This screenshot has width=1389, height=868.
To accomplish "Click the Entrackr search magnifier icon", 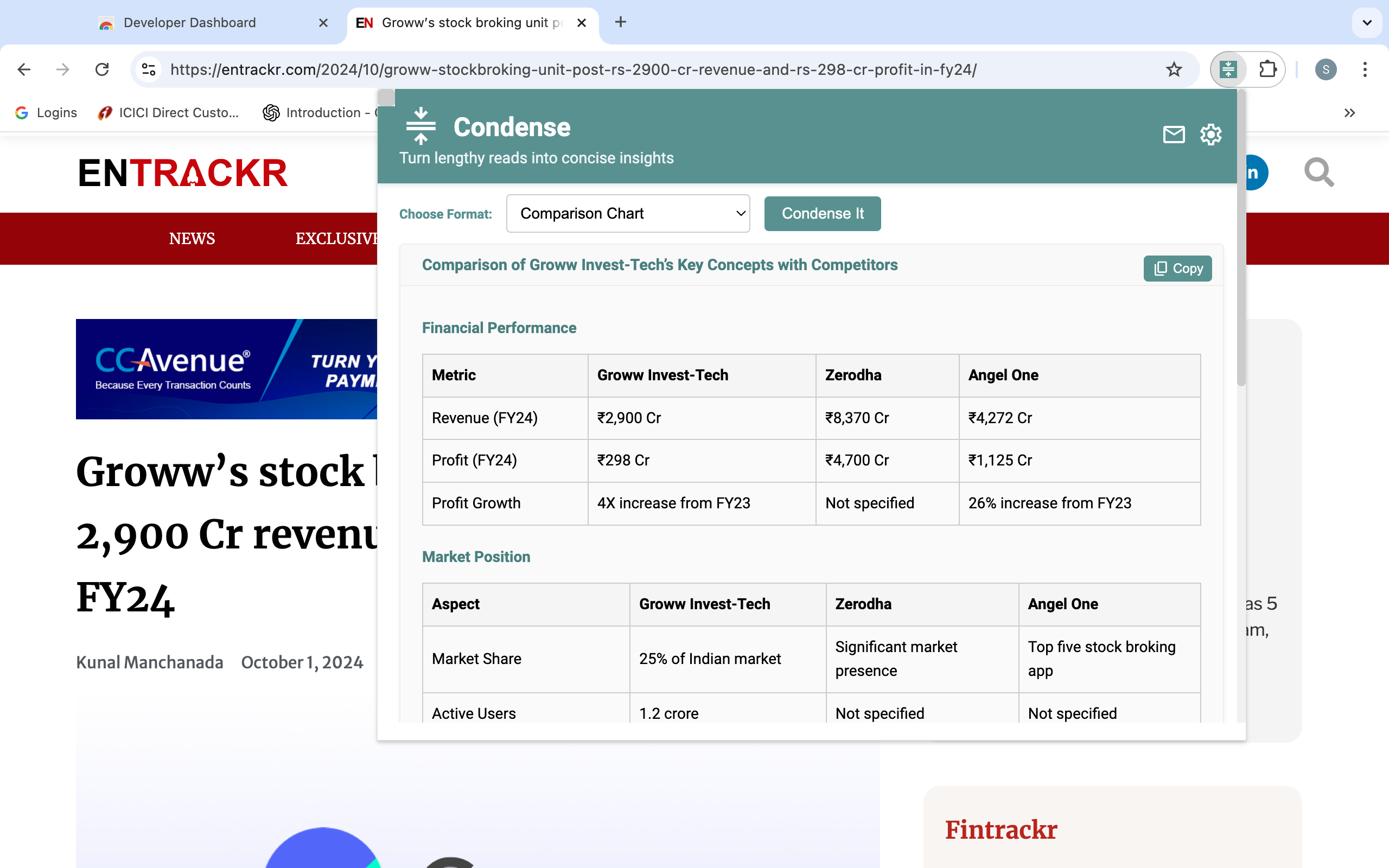I will point(1318,172).
